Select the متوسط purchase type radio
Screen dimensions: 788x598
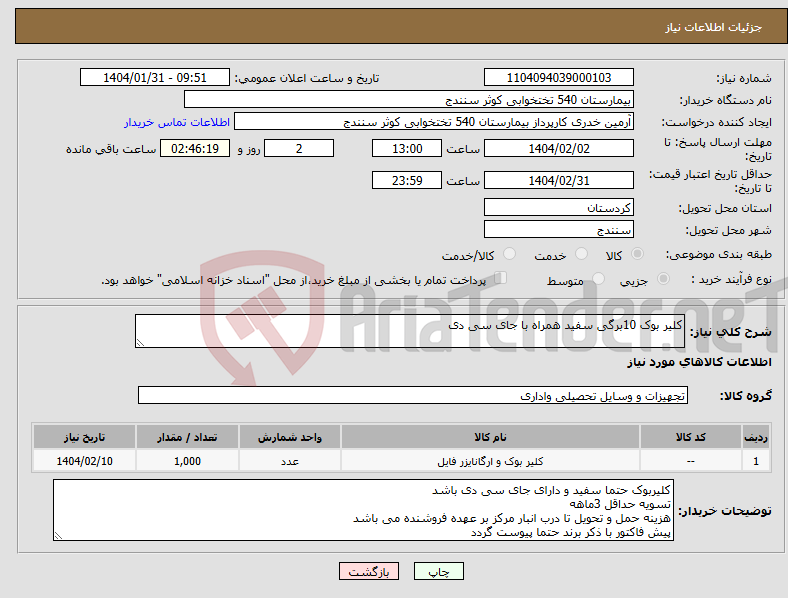(x=599, y=278)
